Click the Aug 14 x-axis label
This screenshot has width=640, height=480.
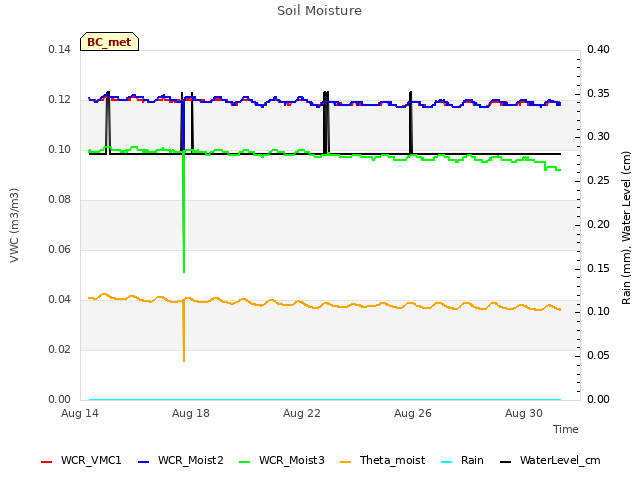point(80,413)
